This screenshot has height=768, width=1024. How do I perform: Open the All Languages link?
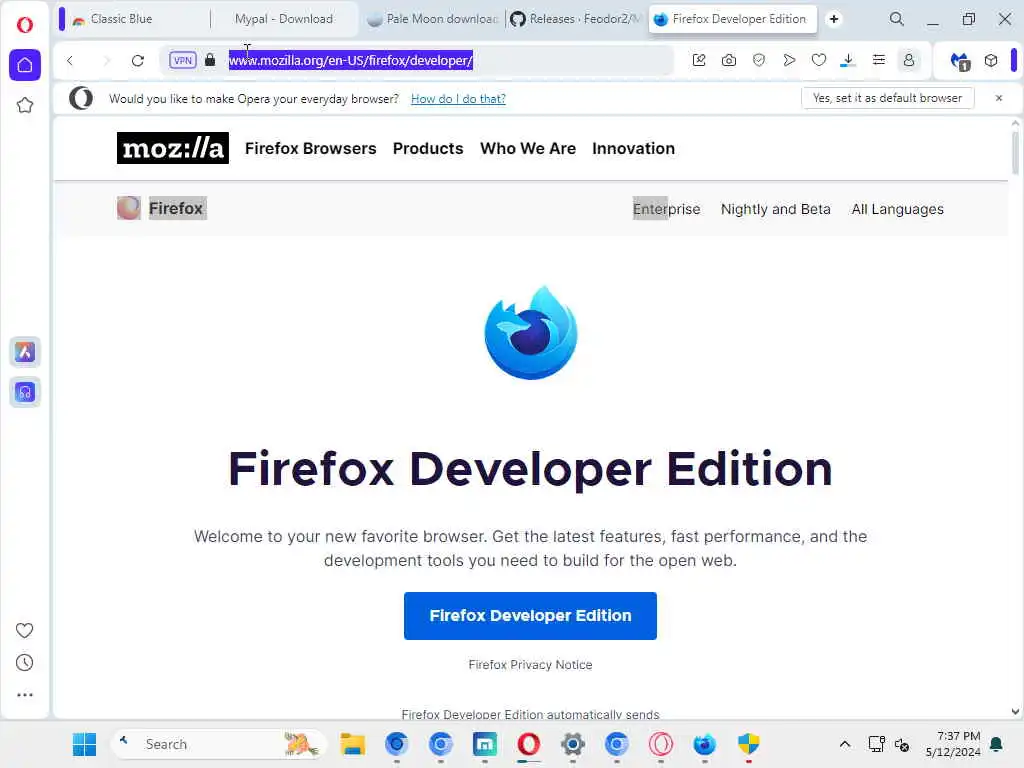(x=897, y=209)
